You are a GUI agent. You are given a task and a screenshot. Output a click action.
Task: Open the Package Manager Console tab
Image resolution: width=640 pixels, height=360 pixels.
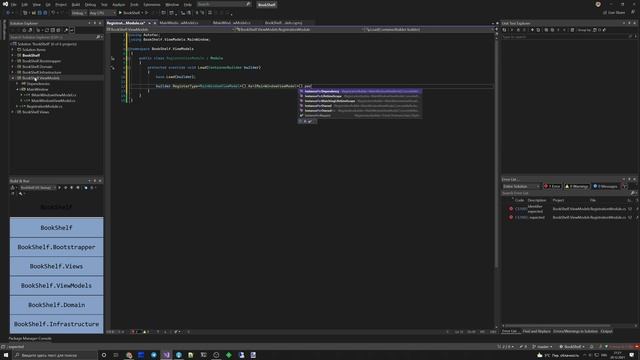[x=30, y=338]
